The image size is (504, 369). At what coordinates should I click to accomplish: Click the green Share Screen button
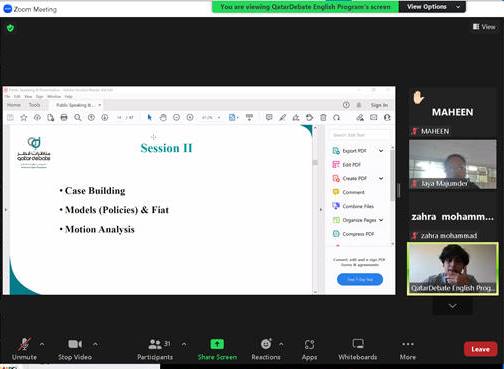(x=217, y=349)
